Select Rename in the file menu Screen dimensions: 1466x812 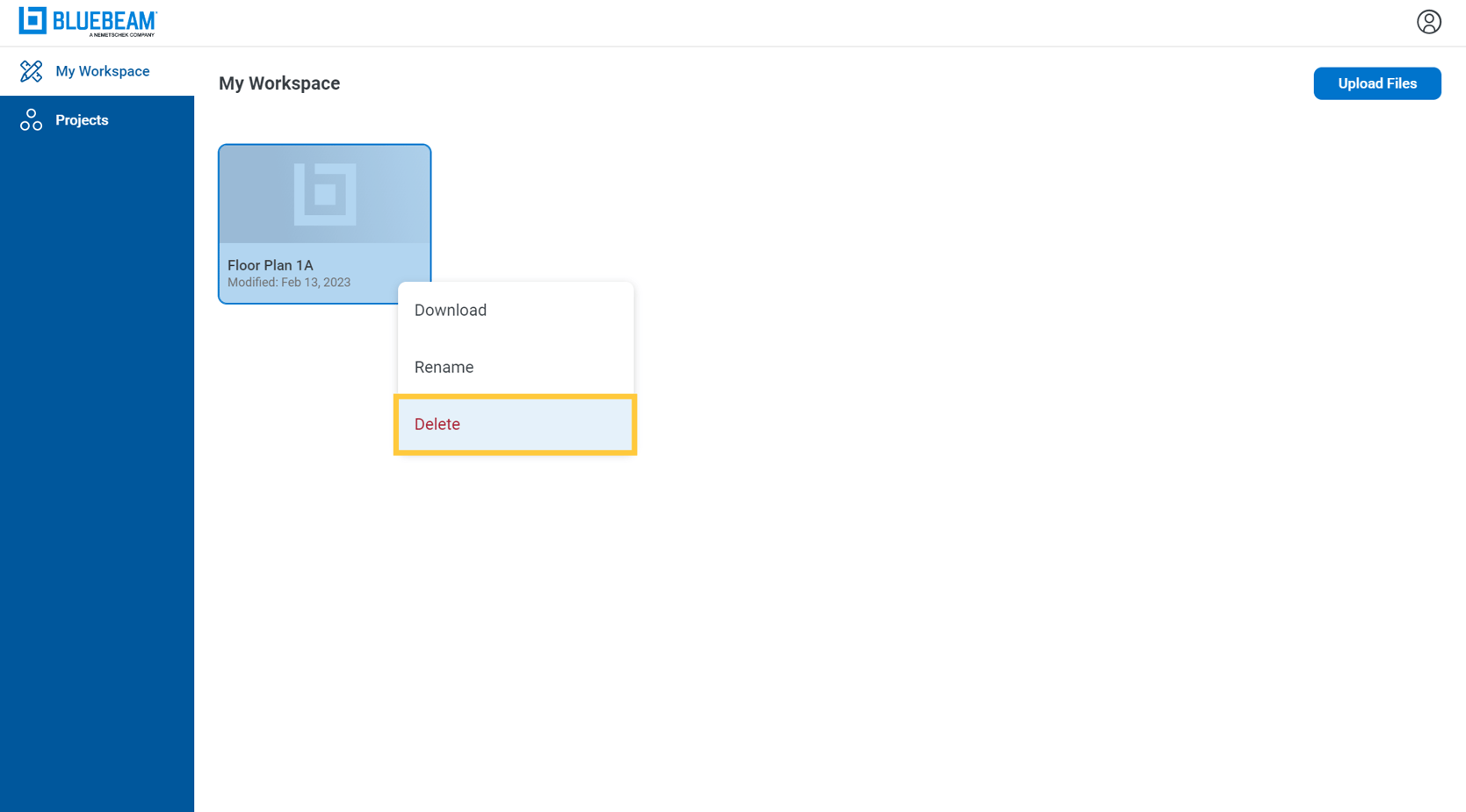pos(444,367)
